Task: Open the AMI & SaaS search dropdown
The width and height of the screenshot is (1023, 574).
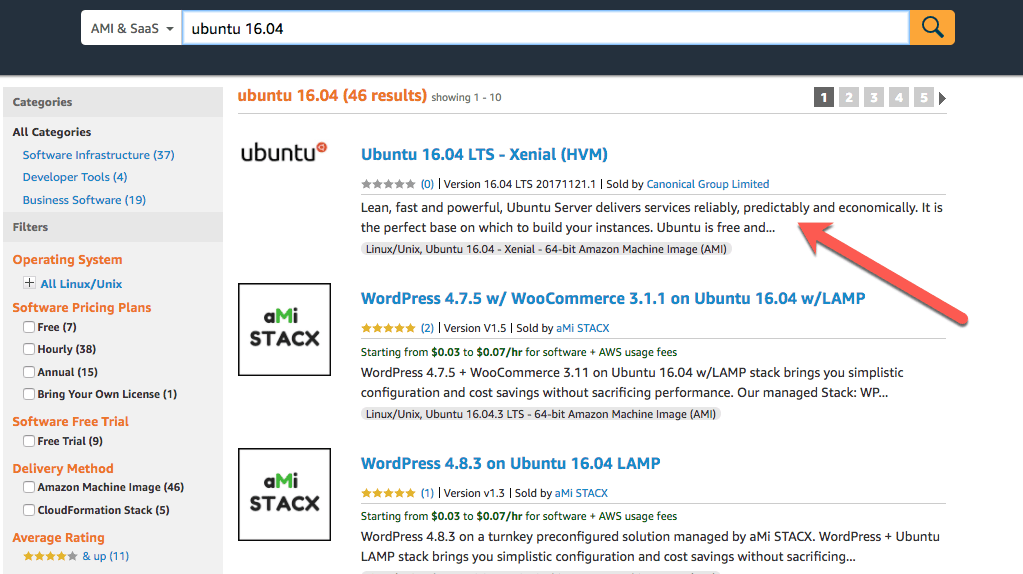Action: 132,28
